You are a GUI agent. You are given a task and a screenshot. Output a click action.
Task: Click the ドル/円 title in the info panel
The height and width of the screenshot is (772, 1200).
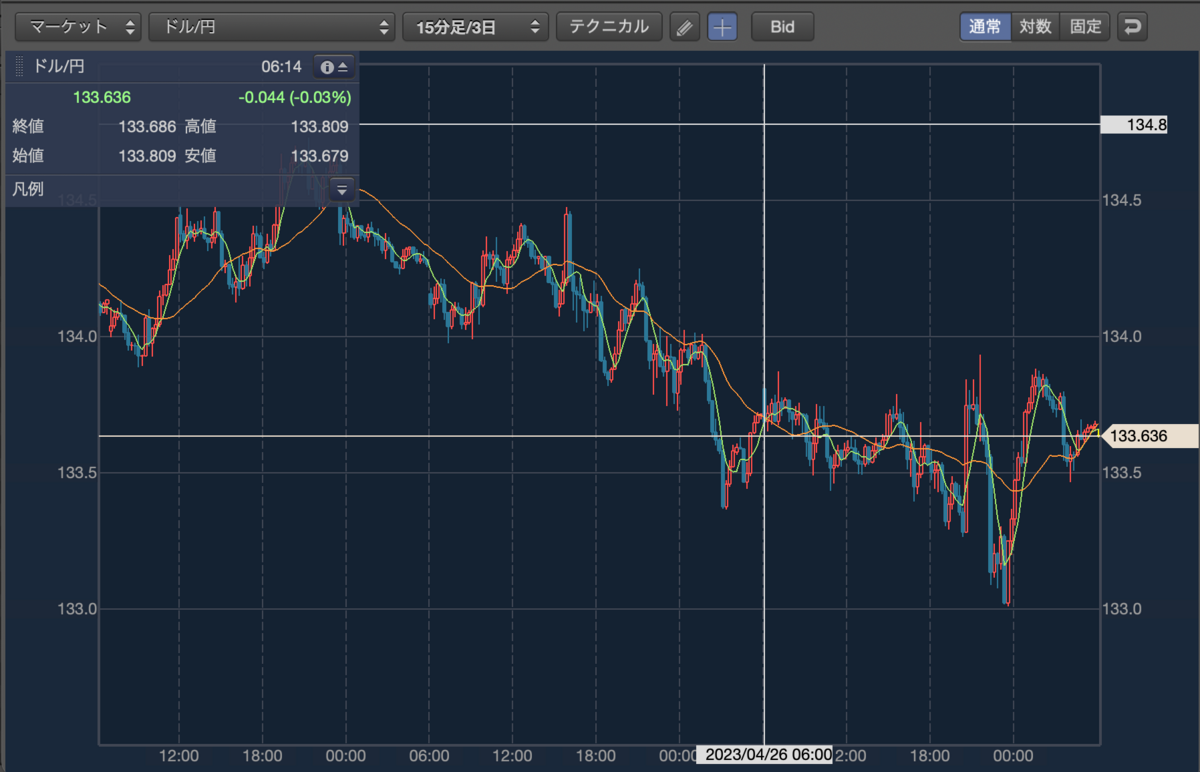pos(59,67)
